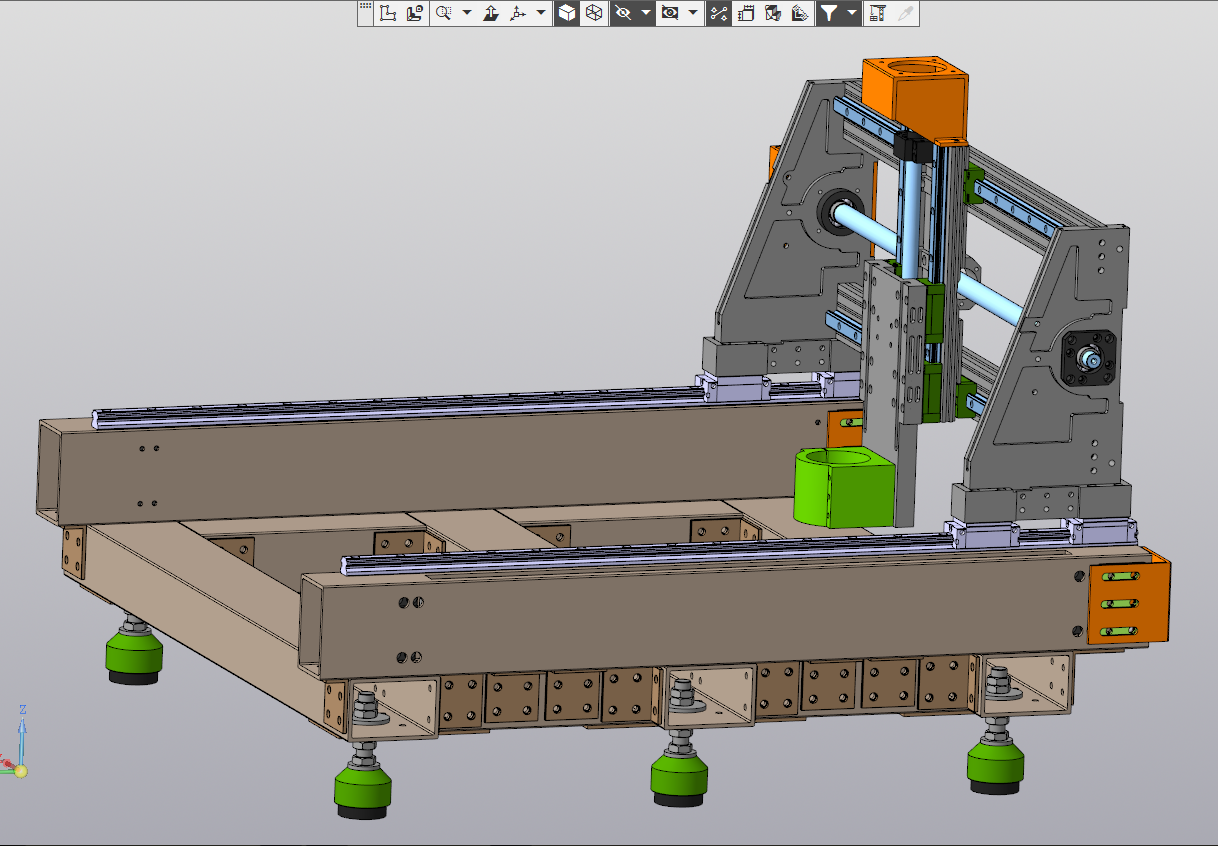Open the filter funnel dropdown arrow
1218x846 pixels.
(852, 13)
